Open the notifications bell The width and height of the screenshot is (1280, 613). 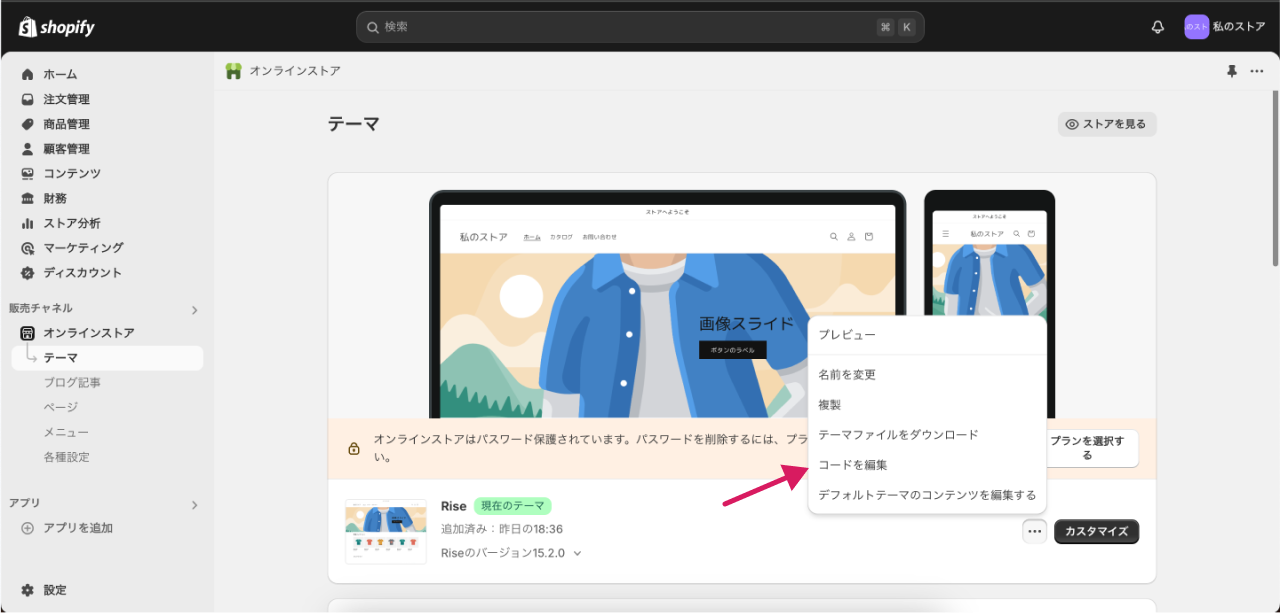point(1158,27)
